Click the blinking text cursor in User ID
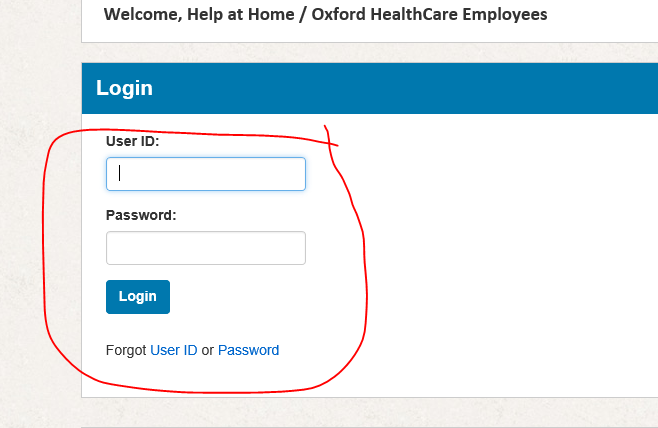Screen dimensions: 658x428 pos(120,173)
